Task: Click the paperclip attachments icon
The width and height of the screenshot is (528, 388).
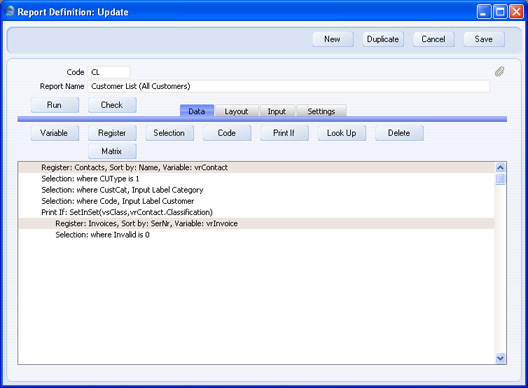Action: (x=499, y=71)
